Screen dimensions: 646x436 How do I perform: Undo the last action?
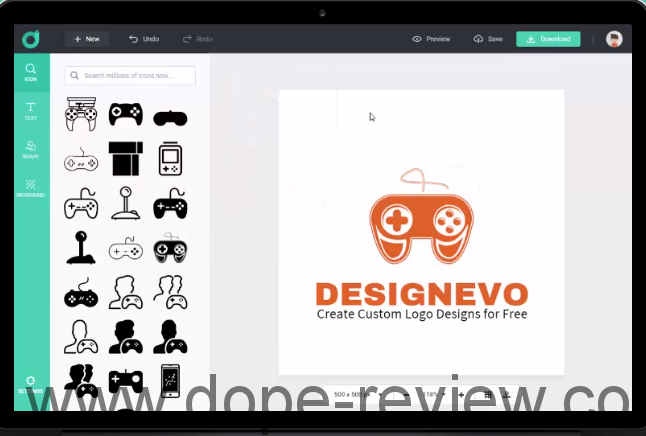(144, 39)
